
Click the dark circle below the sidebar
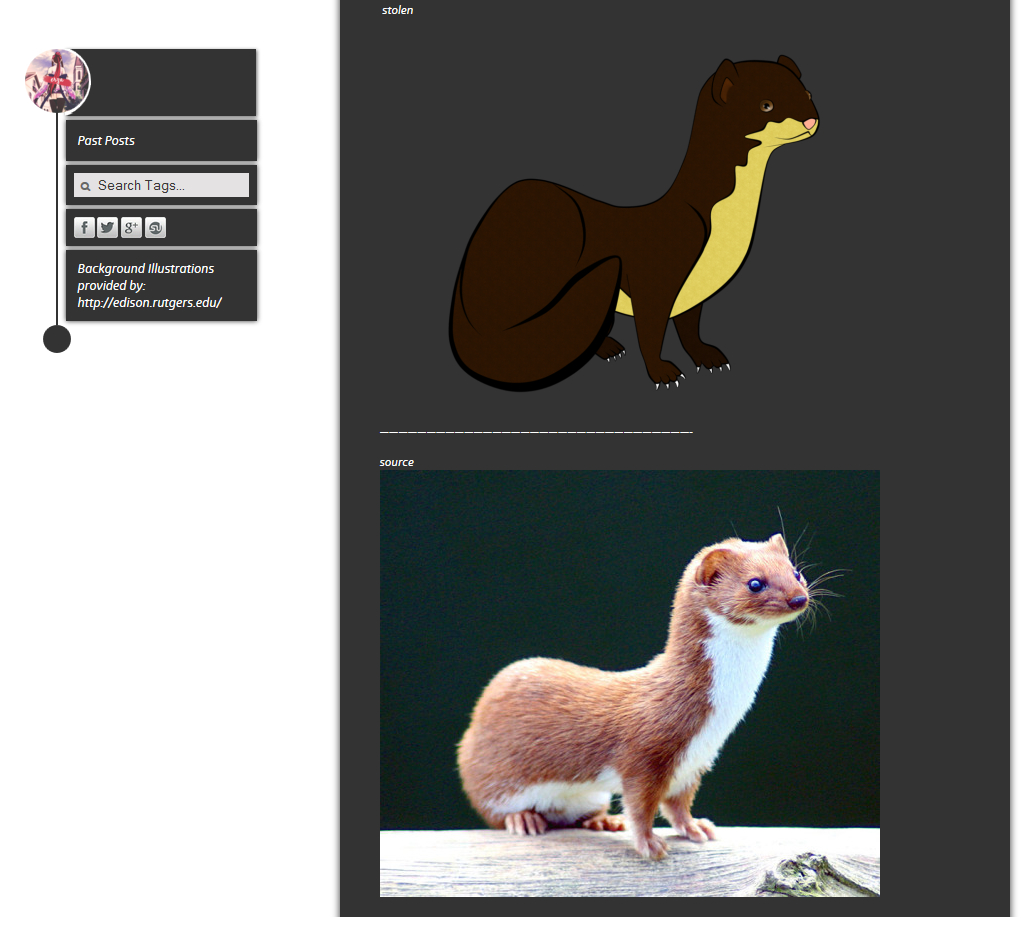tap(57, 339)
